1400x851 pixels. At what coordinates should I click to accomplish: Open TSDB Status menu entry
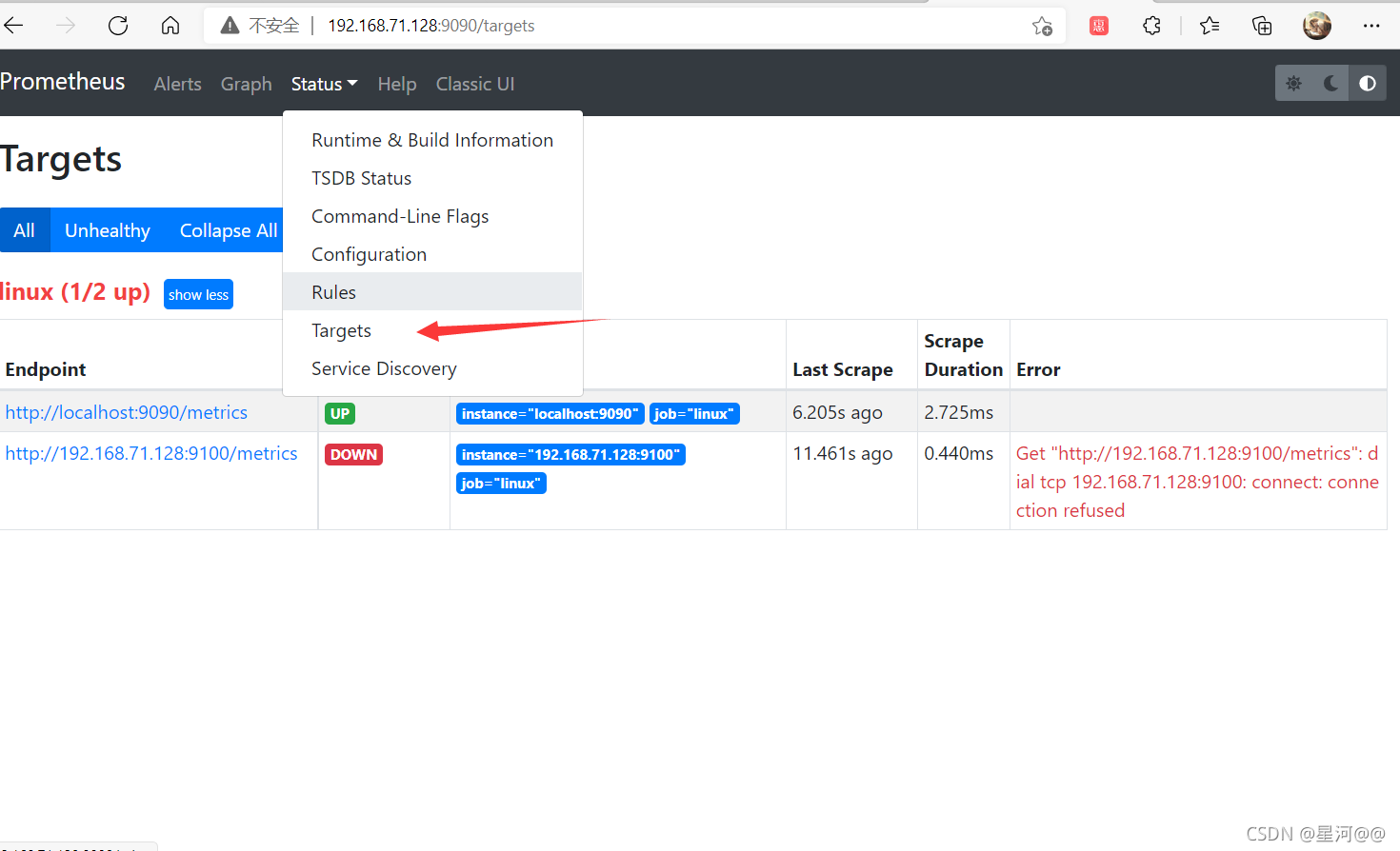[x=432, y=178]
